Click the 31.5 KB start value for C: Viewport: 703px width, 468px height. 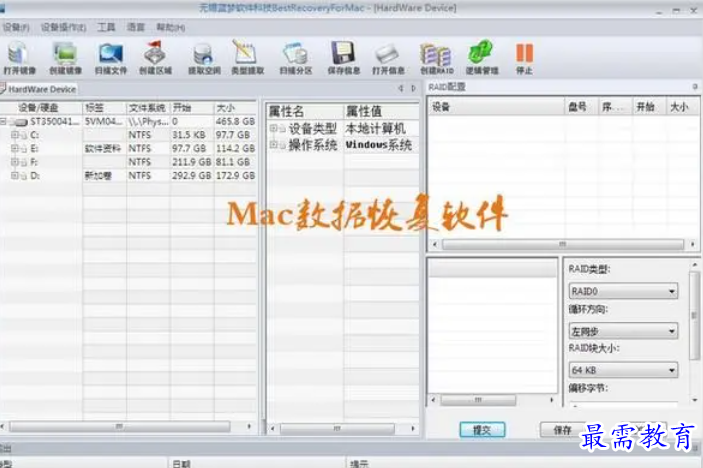189,135
